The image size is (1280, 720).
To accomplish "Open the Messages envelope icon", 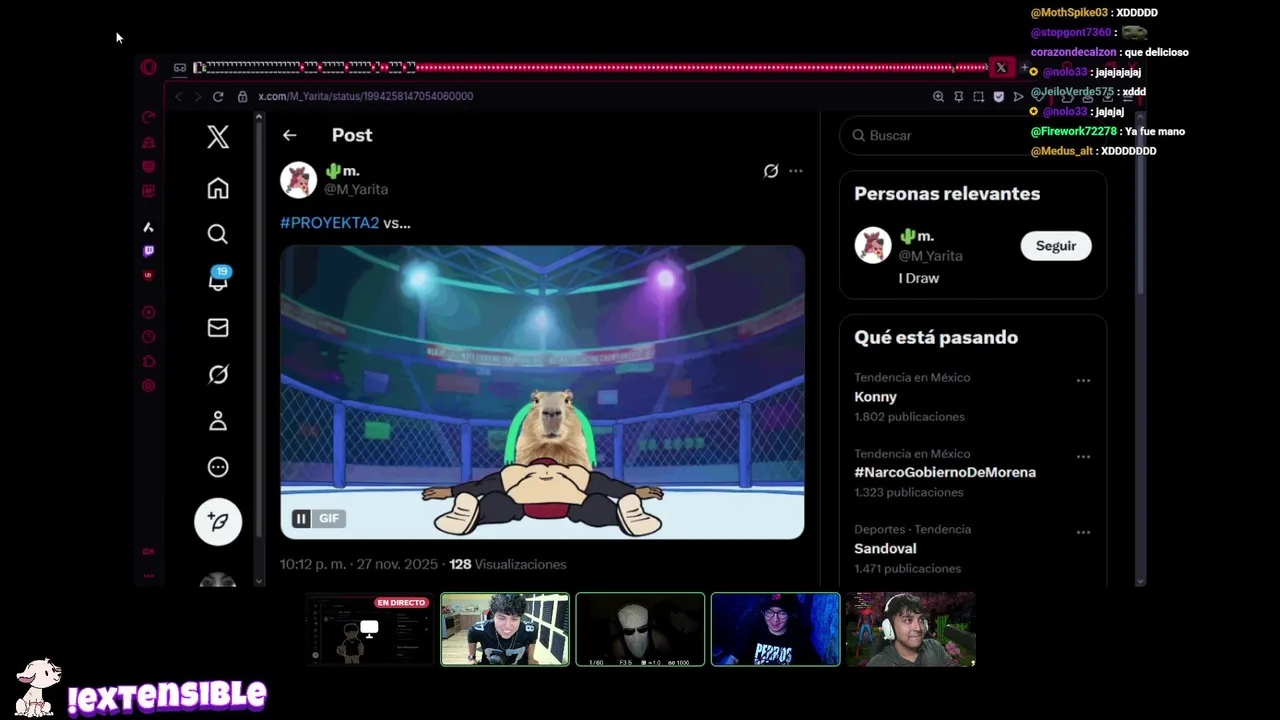I will point(218,327).
